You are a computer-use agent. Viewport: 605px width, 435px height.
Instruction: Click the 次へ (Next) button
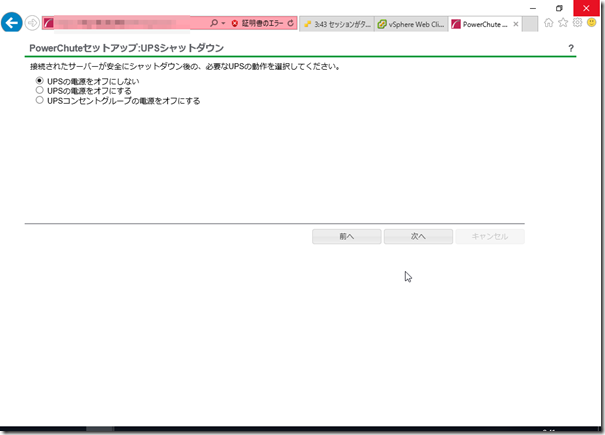418,236
